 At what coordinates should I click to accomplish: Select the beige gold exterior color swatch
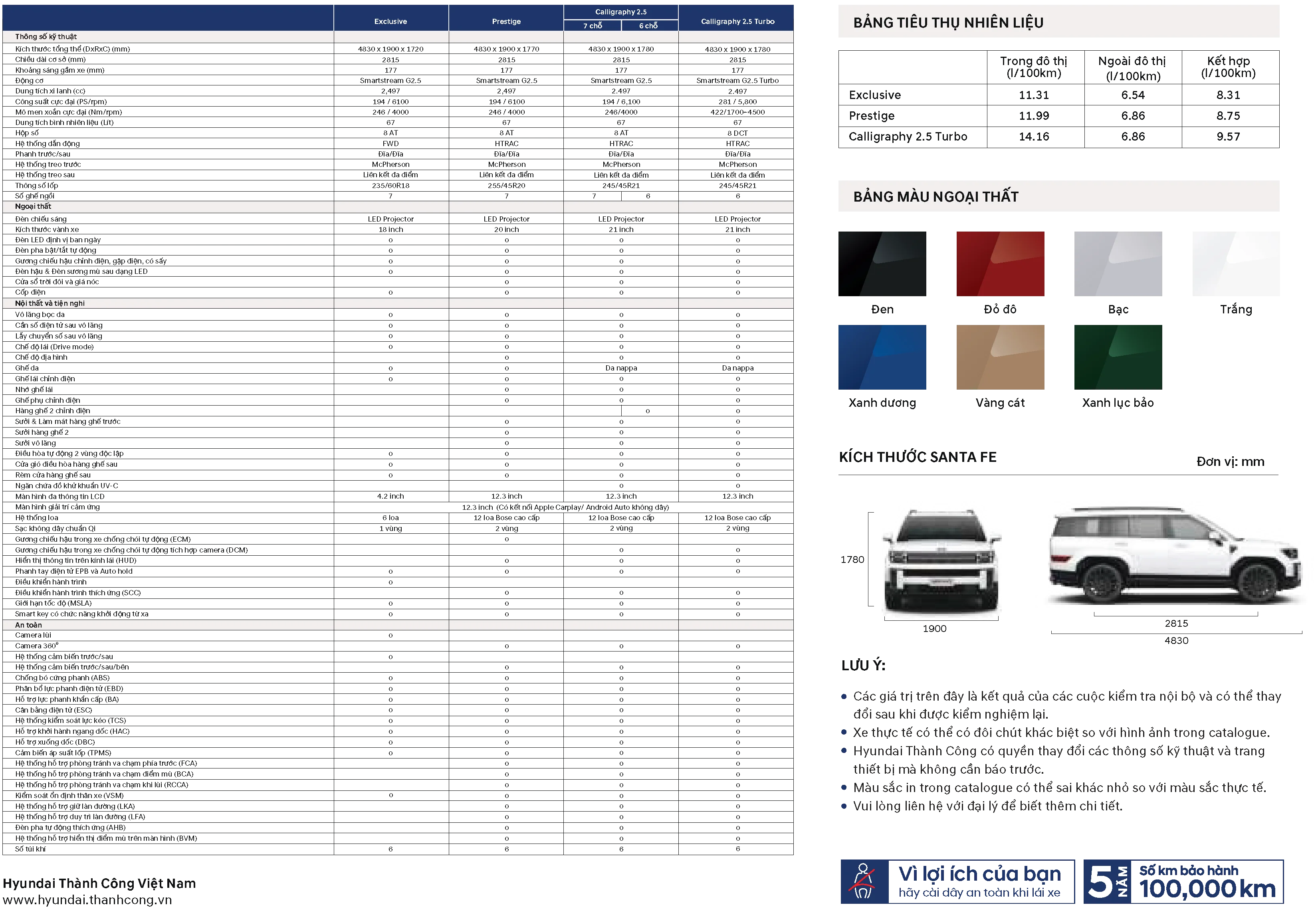tap(999, 356)
